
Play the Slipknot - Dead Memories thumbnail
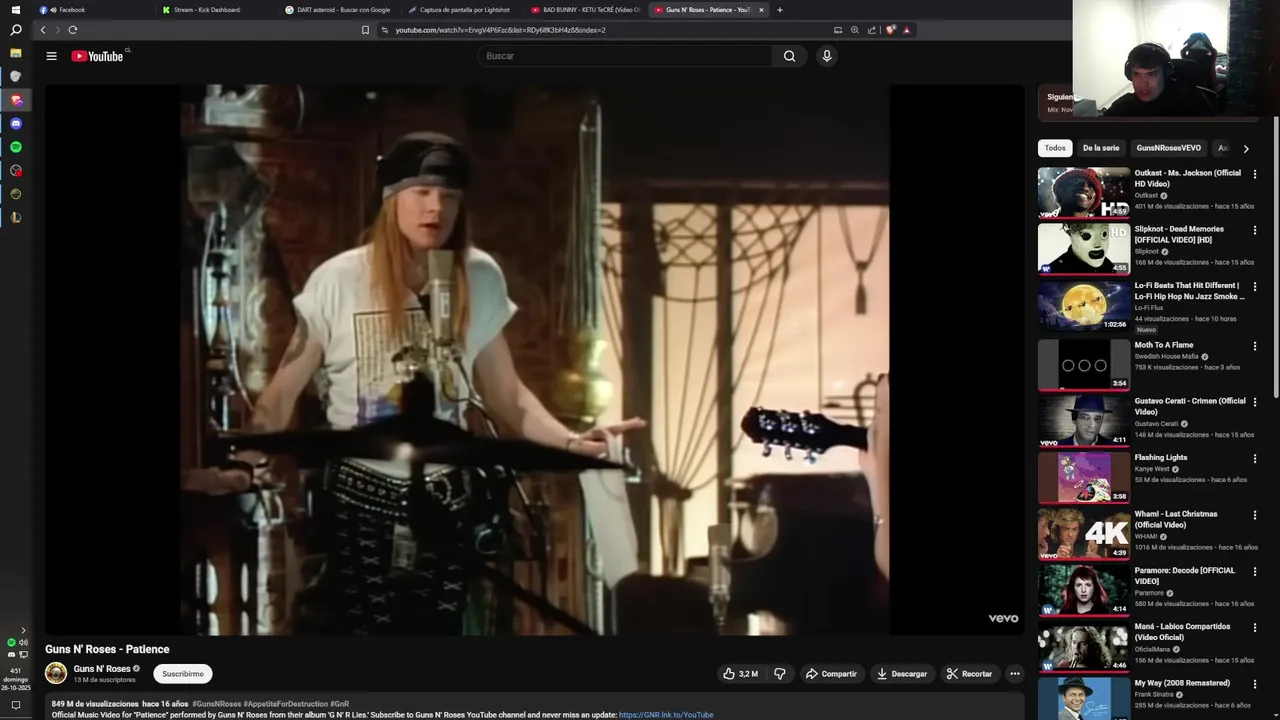(1084, 248)
